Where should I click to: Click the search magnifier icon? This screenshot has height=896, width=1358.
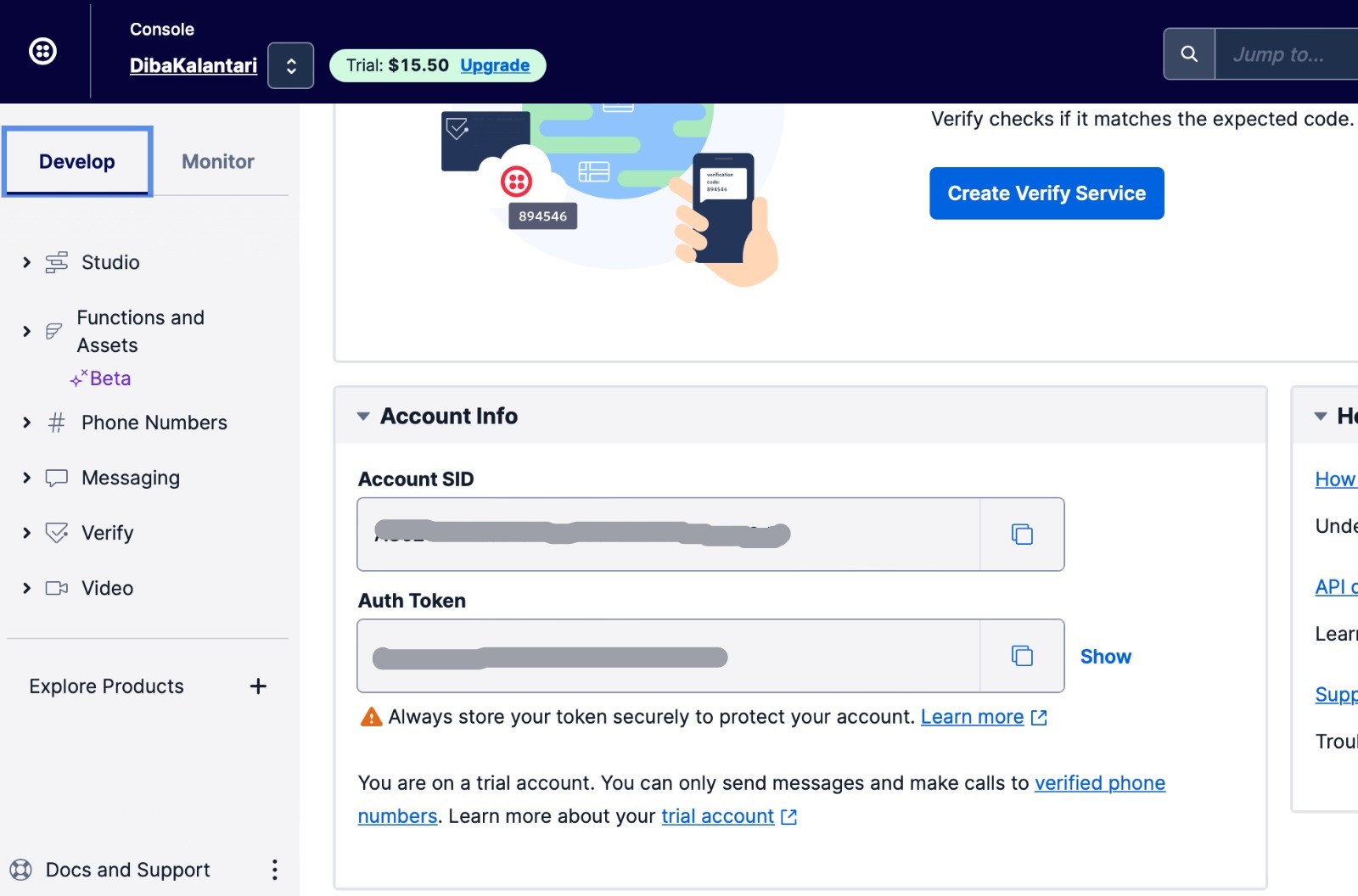(1189, 54)
